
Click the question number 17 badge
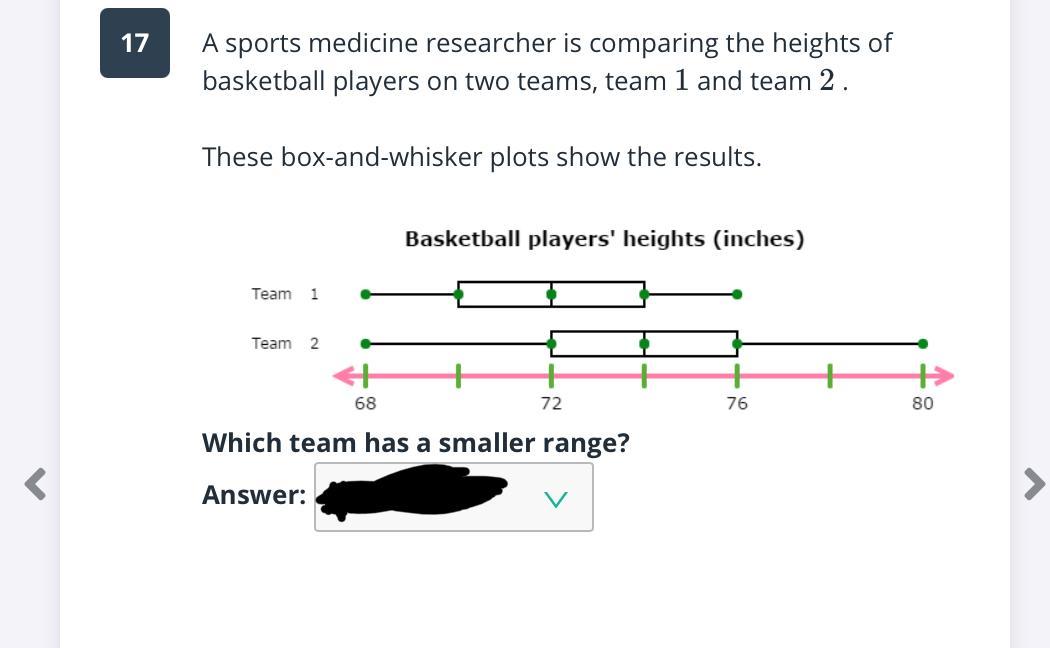(135, 43)
